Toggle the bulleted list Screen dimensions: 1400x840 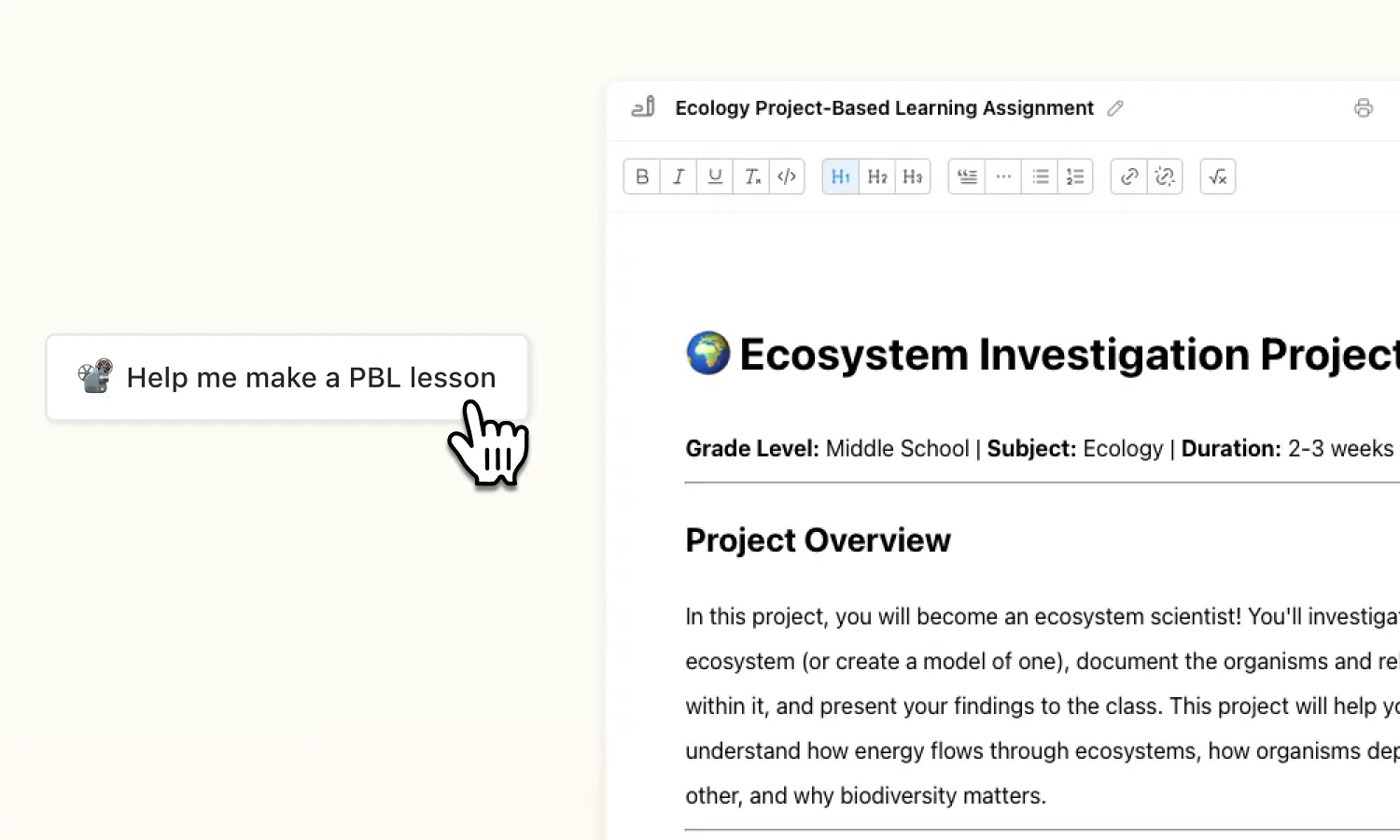click(x=1039, y=176)
